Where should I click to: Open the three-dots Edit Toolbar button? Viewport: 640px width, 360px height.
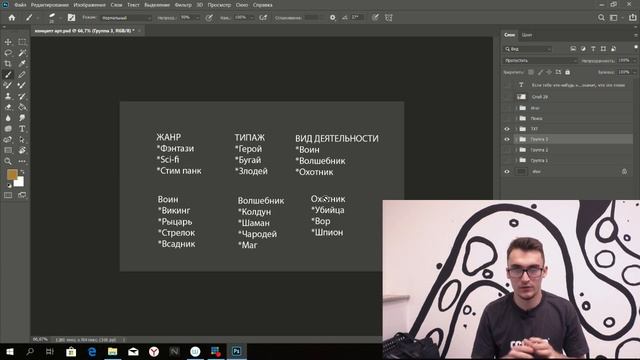coord(22,161)
